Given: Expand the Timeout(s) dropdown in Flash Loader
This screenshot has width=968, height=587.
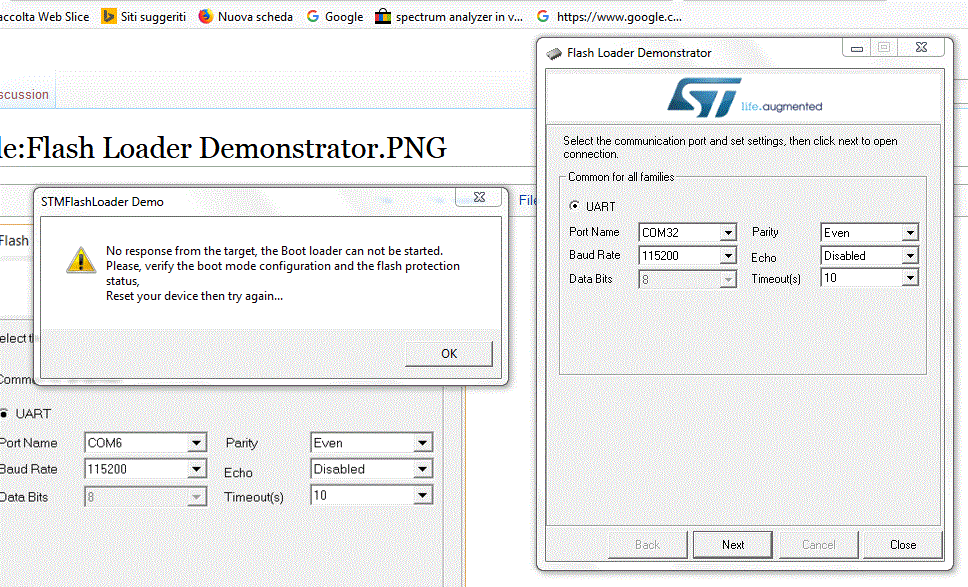Looking at the screenshot, I should point(909,279).
